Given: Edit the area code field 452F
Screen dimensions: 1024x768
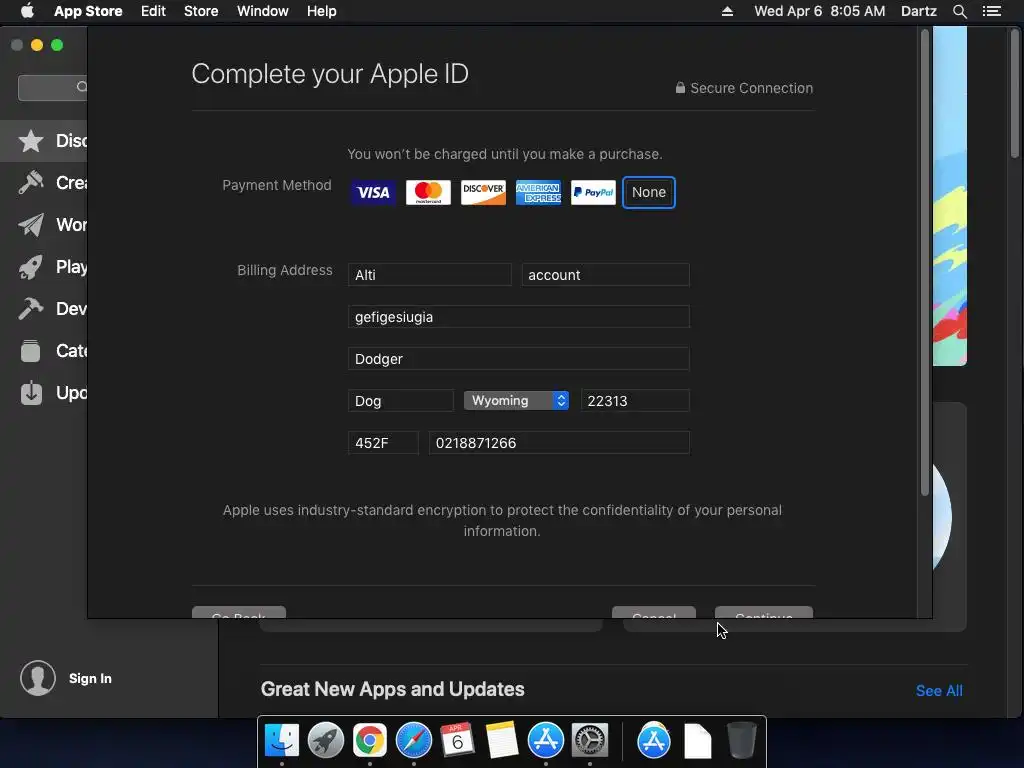Looking at the screenshot, I should pyautogui.click(x=383, y=443).
